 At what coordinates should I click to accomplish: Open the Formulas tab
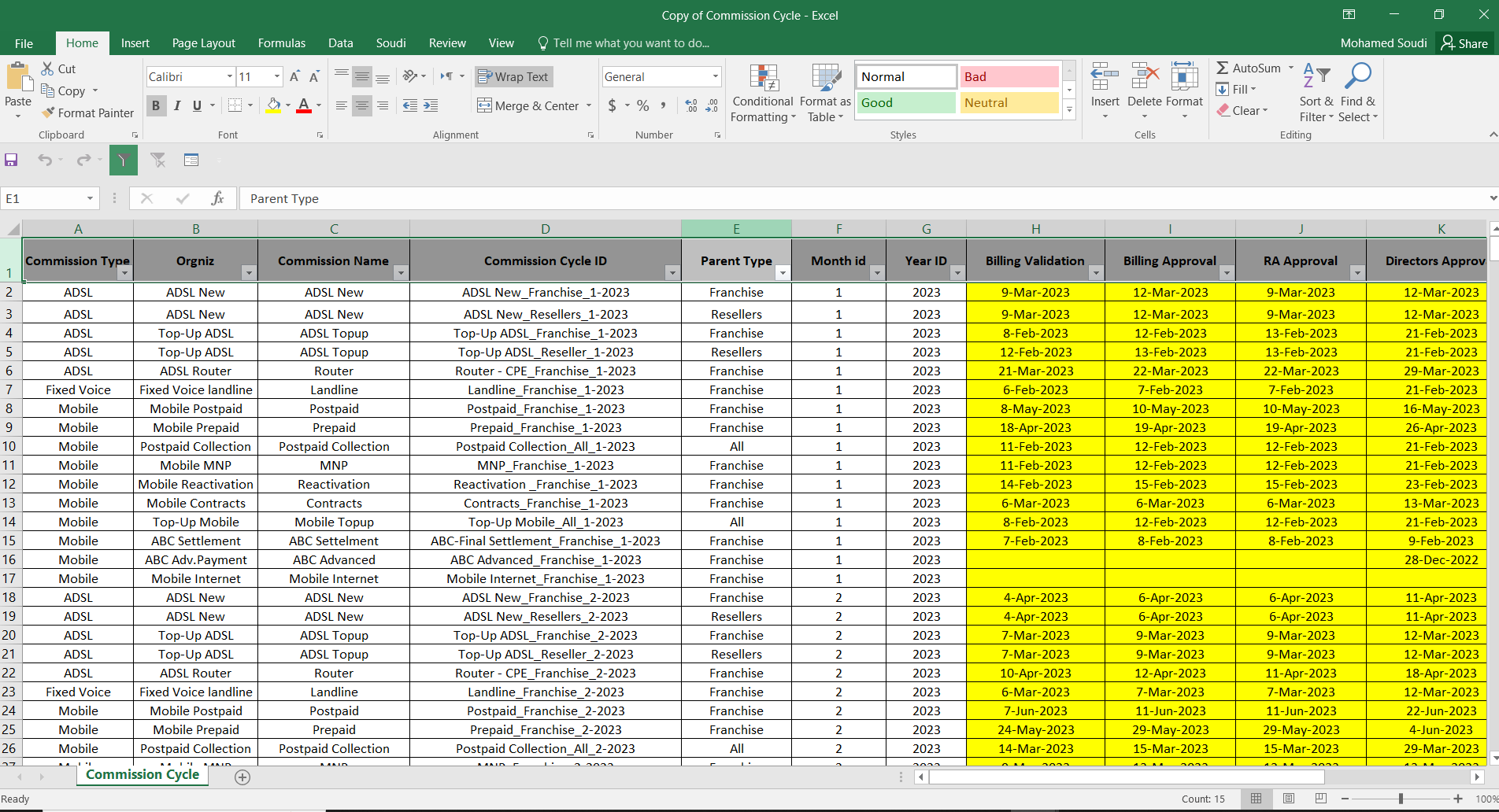(282, 43)
